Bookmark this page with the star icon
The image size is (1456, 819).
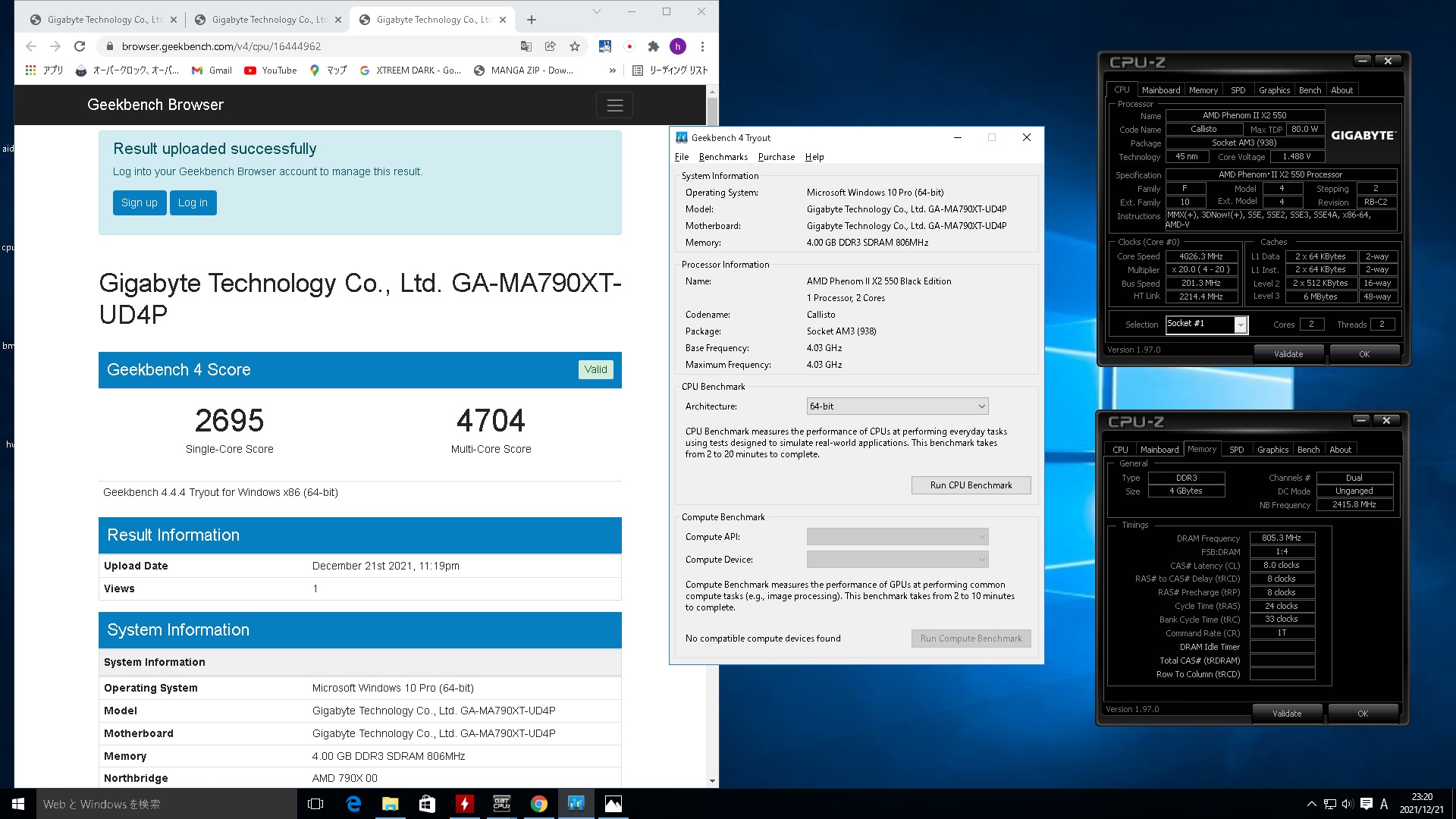(575, 46)
